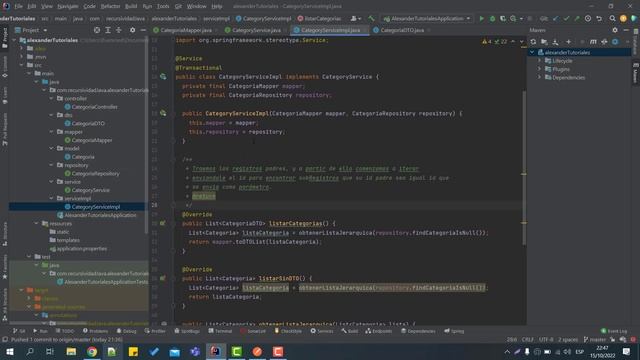
Task: Open the Event Log
Action: pyautogui.click(x=614, y=331)
